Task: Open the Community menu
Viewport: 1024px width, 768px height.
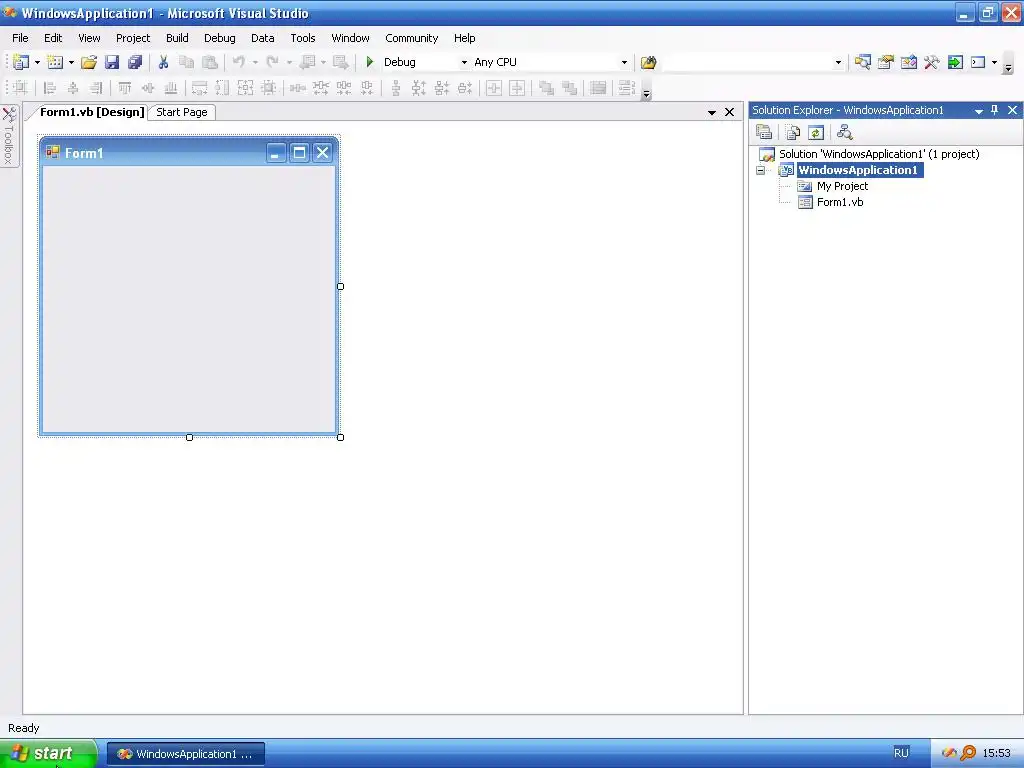Action: coord(411,38)
